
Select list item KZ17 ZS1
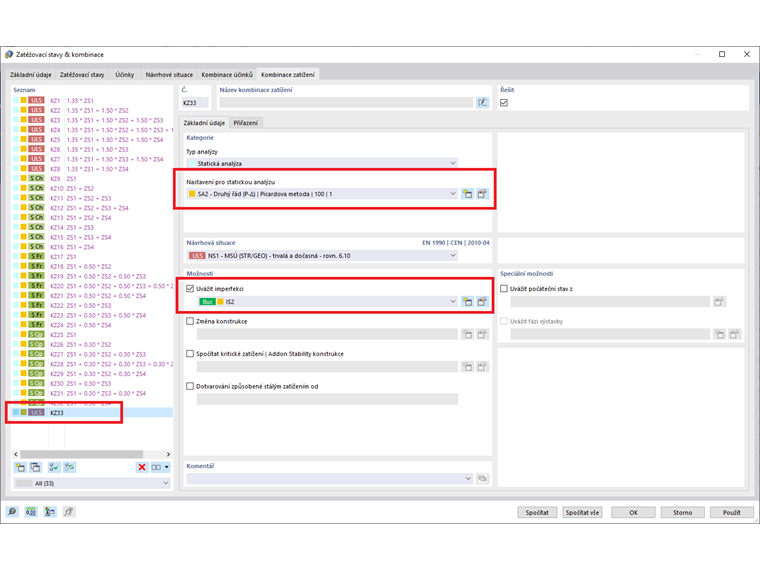(92, 256)
